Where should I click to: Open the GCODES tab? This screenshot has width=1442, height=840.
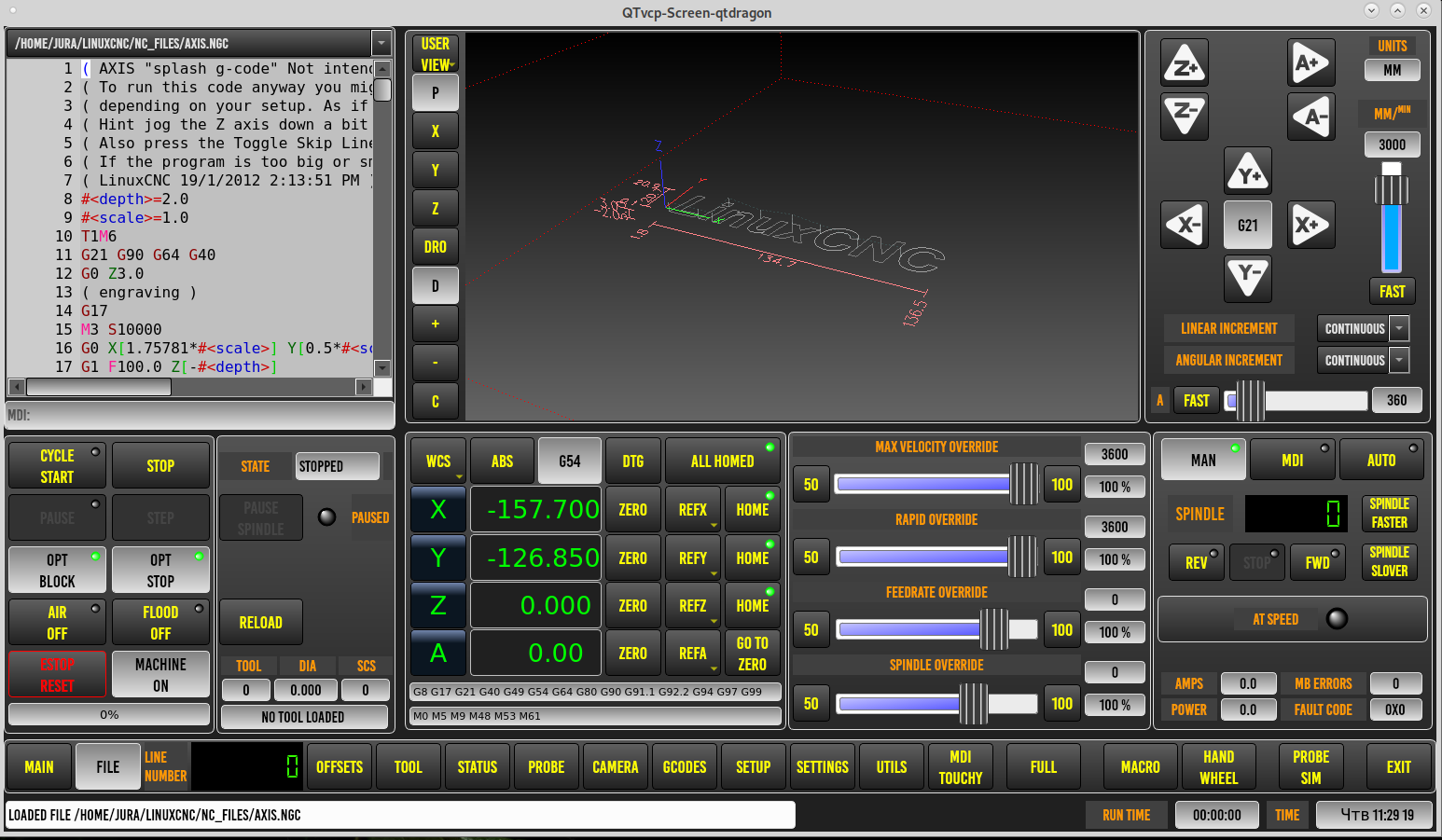point(685,766)
